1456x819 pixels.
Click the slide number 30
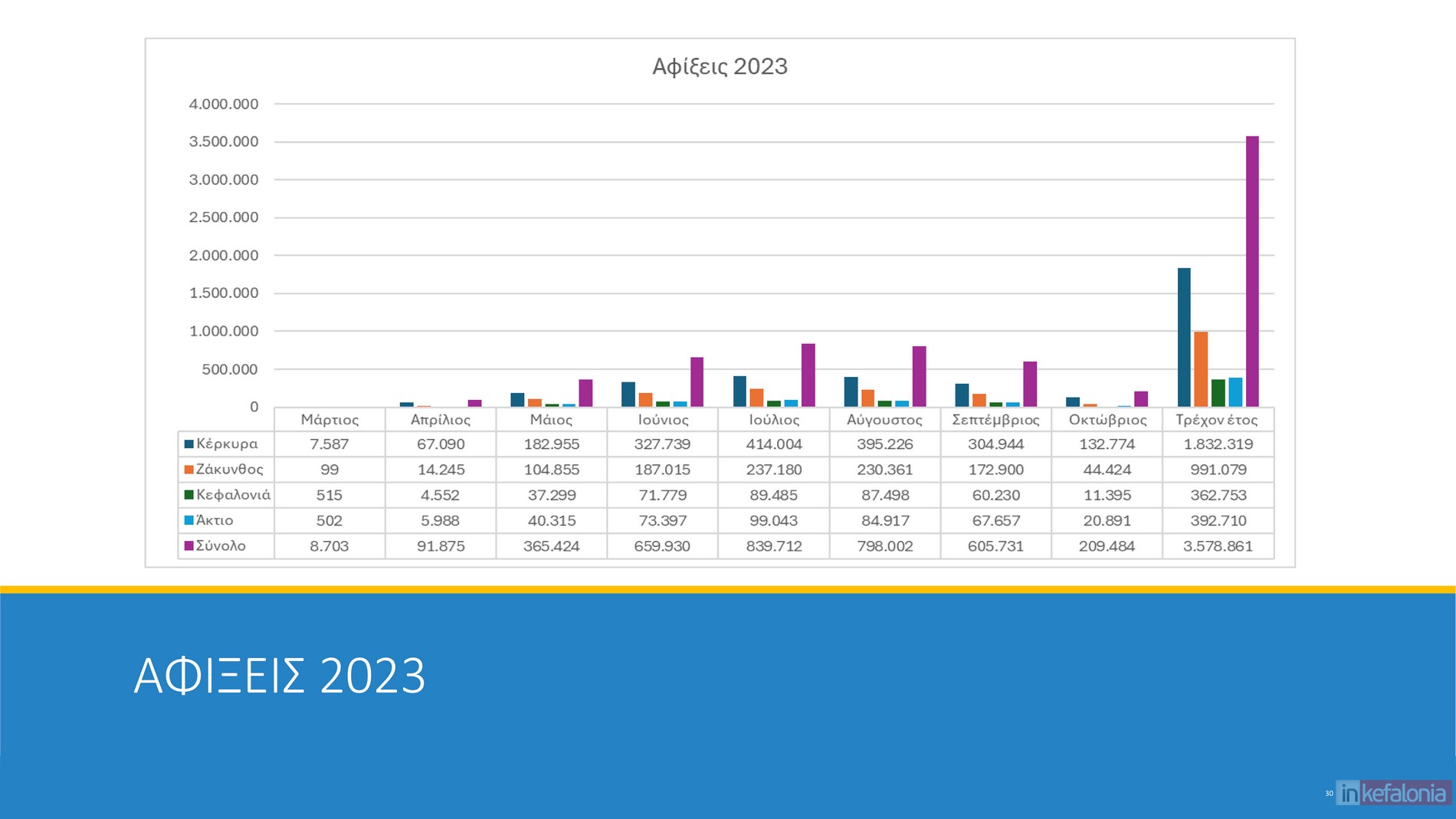1329,794
